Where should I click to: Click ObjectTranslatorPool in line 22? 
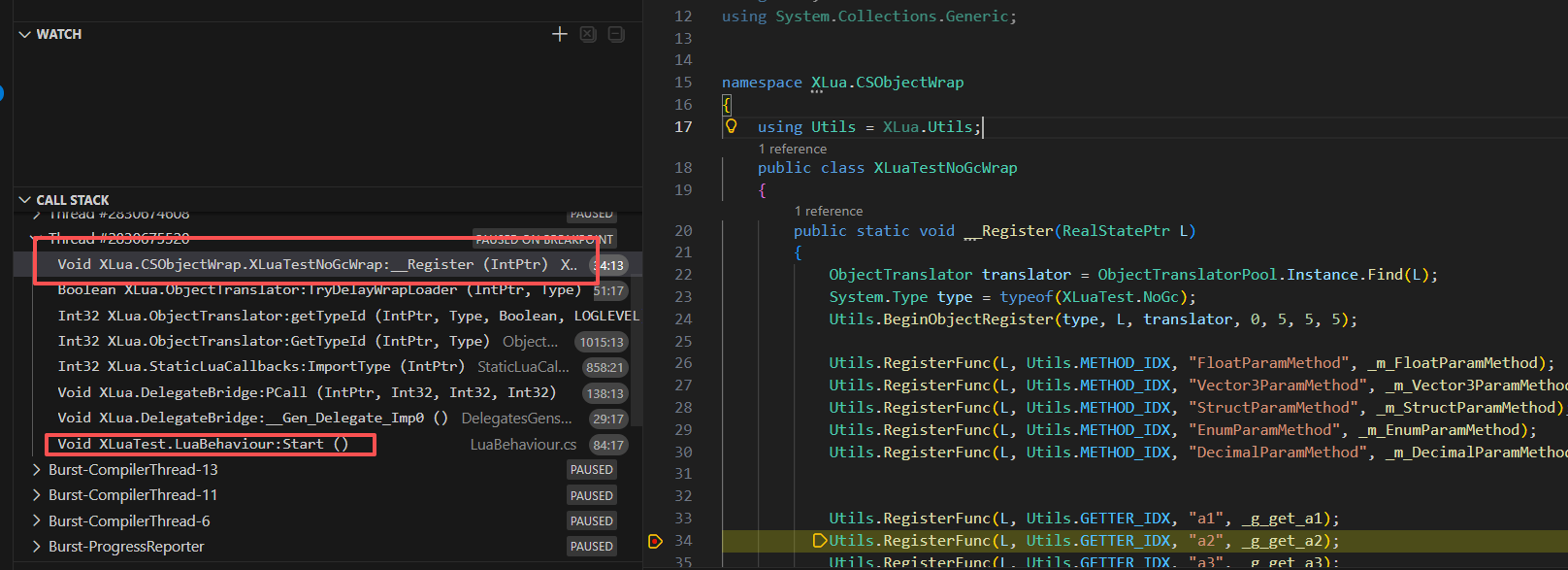(1187, 274)
